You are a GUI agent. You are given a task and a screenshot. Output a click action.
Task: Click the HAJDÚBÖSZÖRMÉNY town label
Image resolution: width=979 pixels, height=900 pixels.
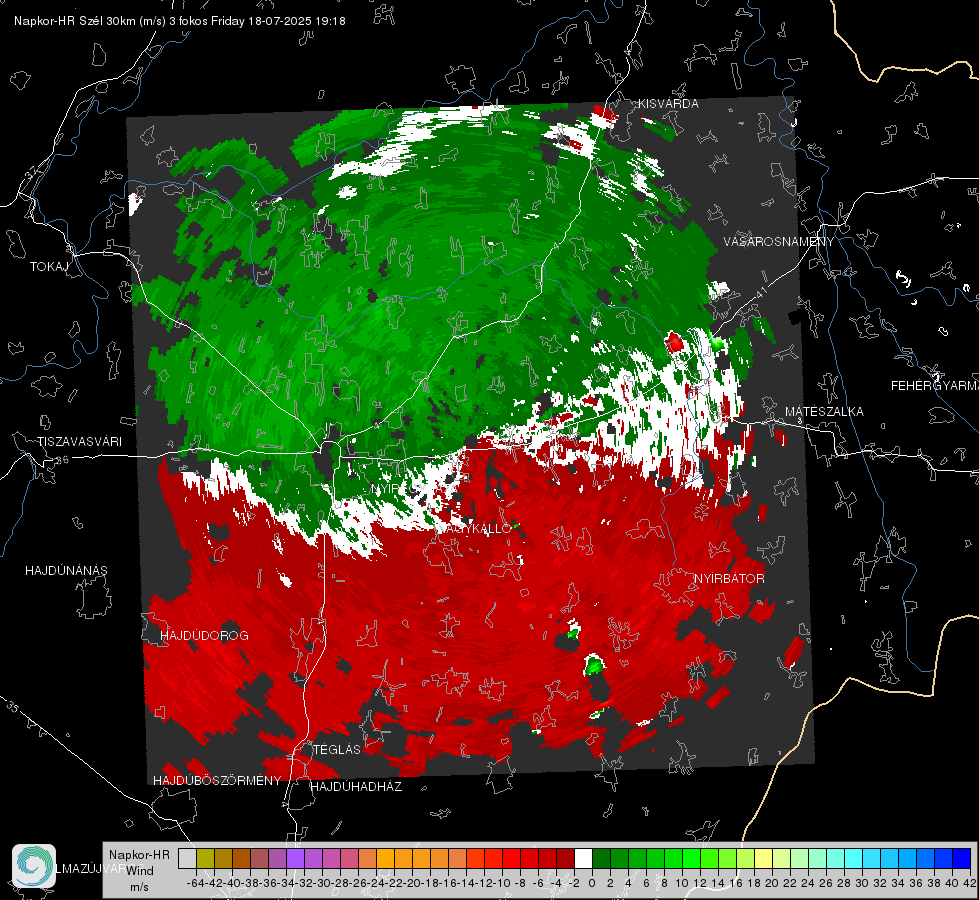pyautogui.click(x=217, y=781)
